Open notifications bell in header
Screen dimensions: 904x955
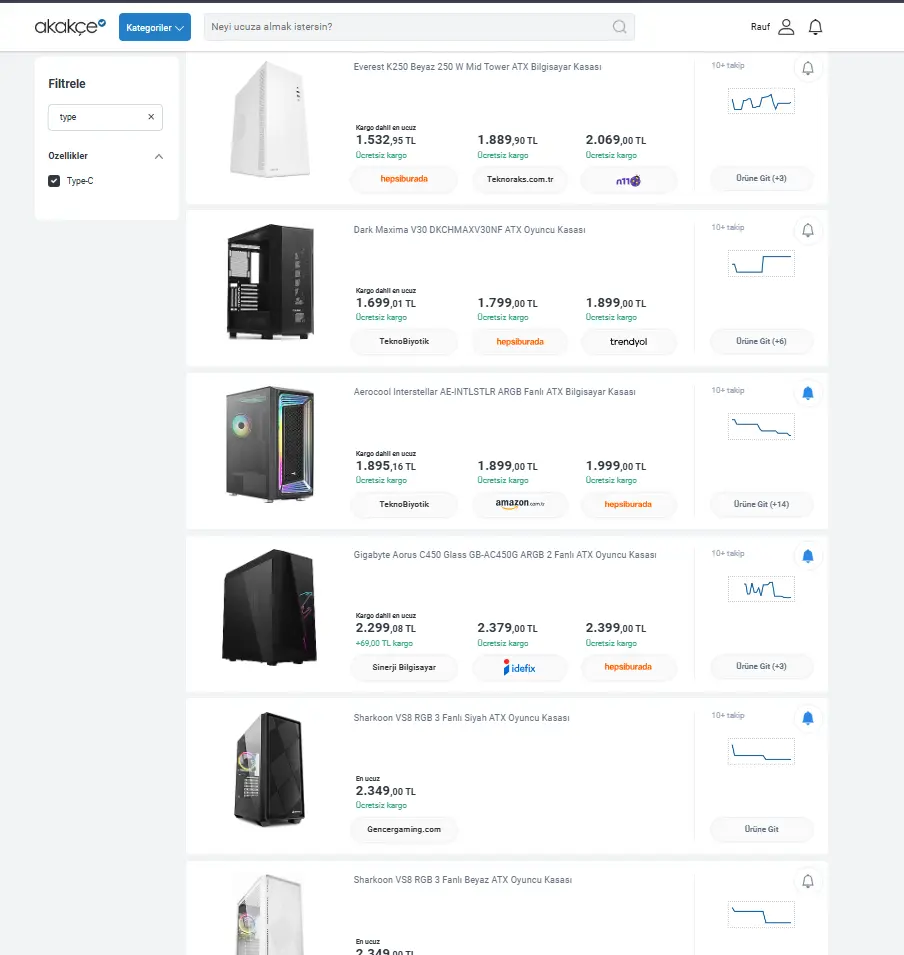click(x=815, y=27)
